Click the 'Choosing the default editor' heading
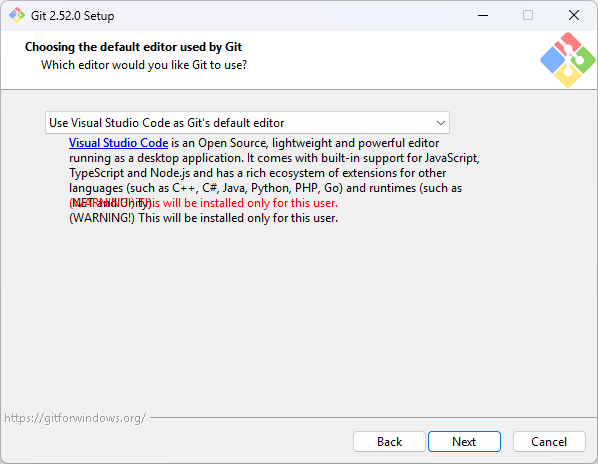This screenshot has width=598, height=464. [x=133, y=47]
